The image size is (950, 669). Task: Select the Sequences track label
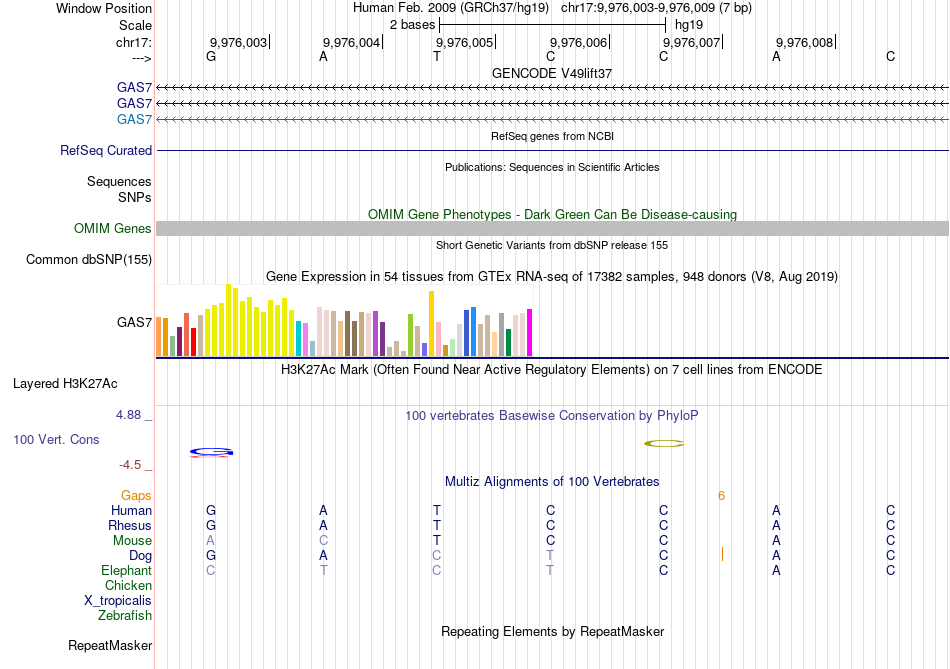point(119,181)
